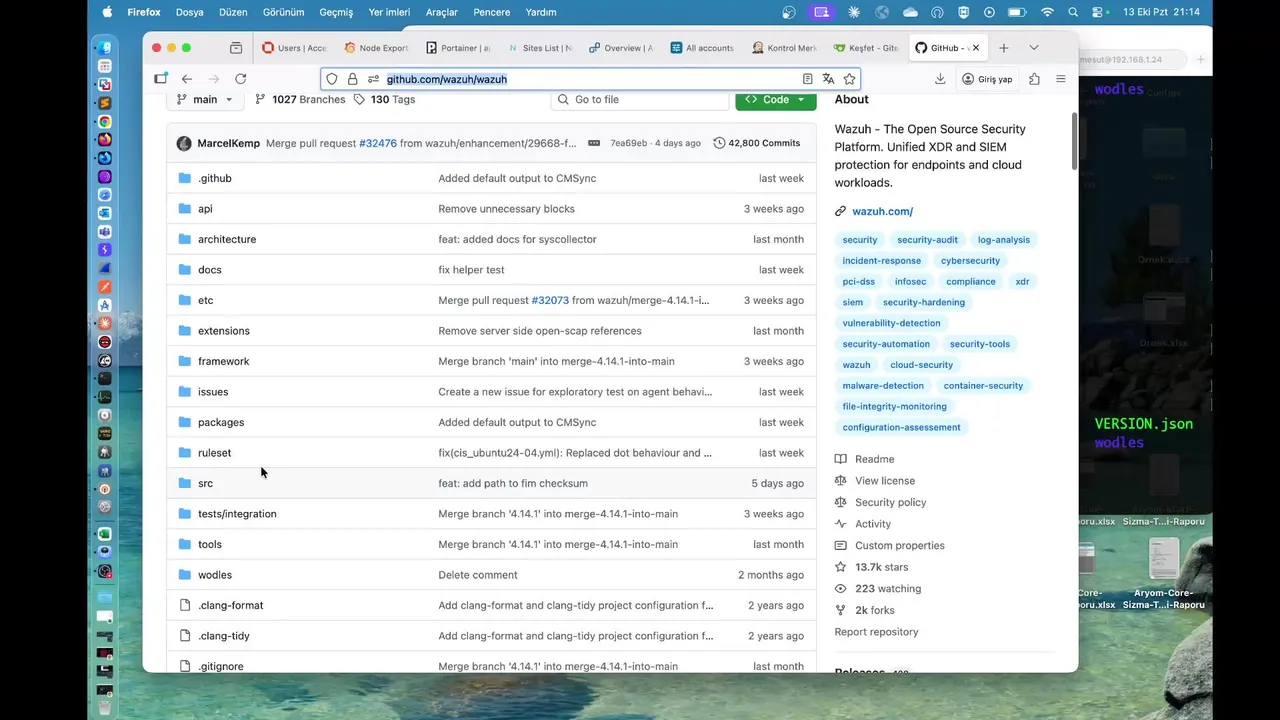This screenshot has height=720, width=1280.
Task: Open the Firefox View icon left of the tabs
Action: [x=236, y=48]
